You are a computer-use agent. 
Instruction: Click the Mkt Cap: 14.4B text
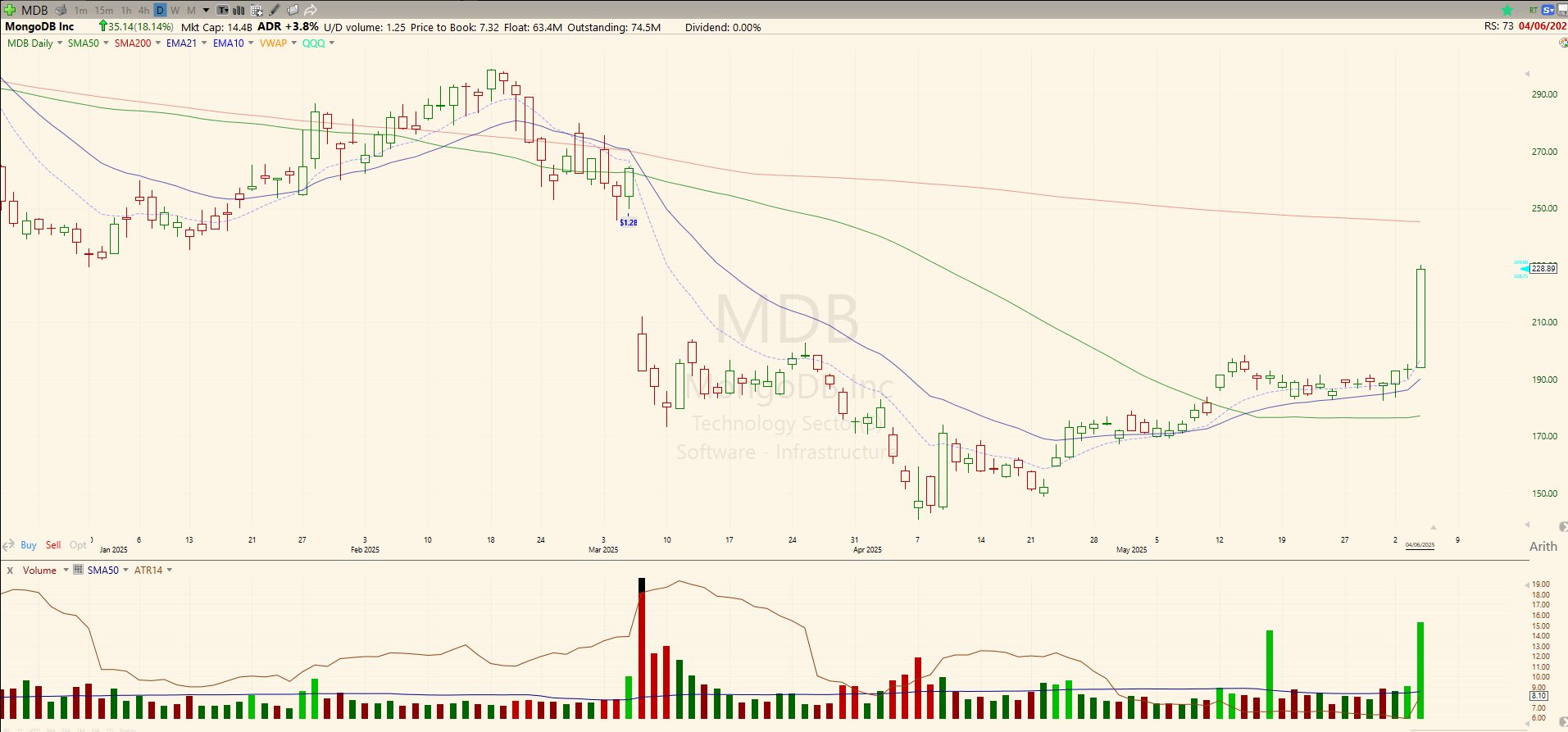(216, 27)
